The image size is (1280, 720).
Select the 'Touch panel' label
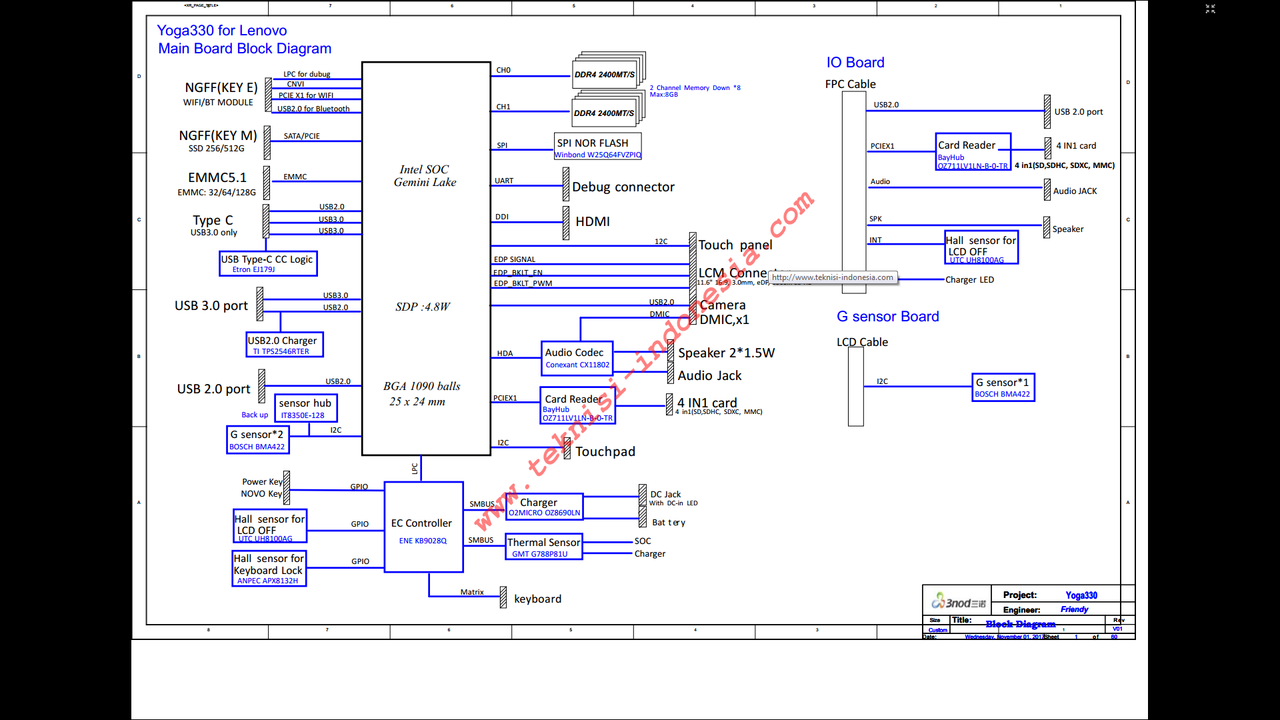pyautogui.click(x=735, y=245)
